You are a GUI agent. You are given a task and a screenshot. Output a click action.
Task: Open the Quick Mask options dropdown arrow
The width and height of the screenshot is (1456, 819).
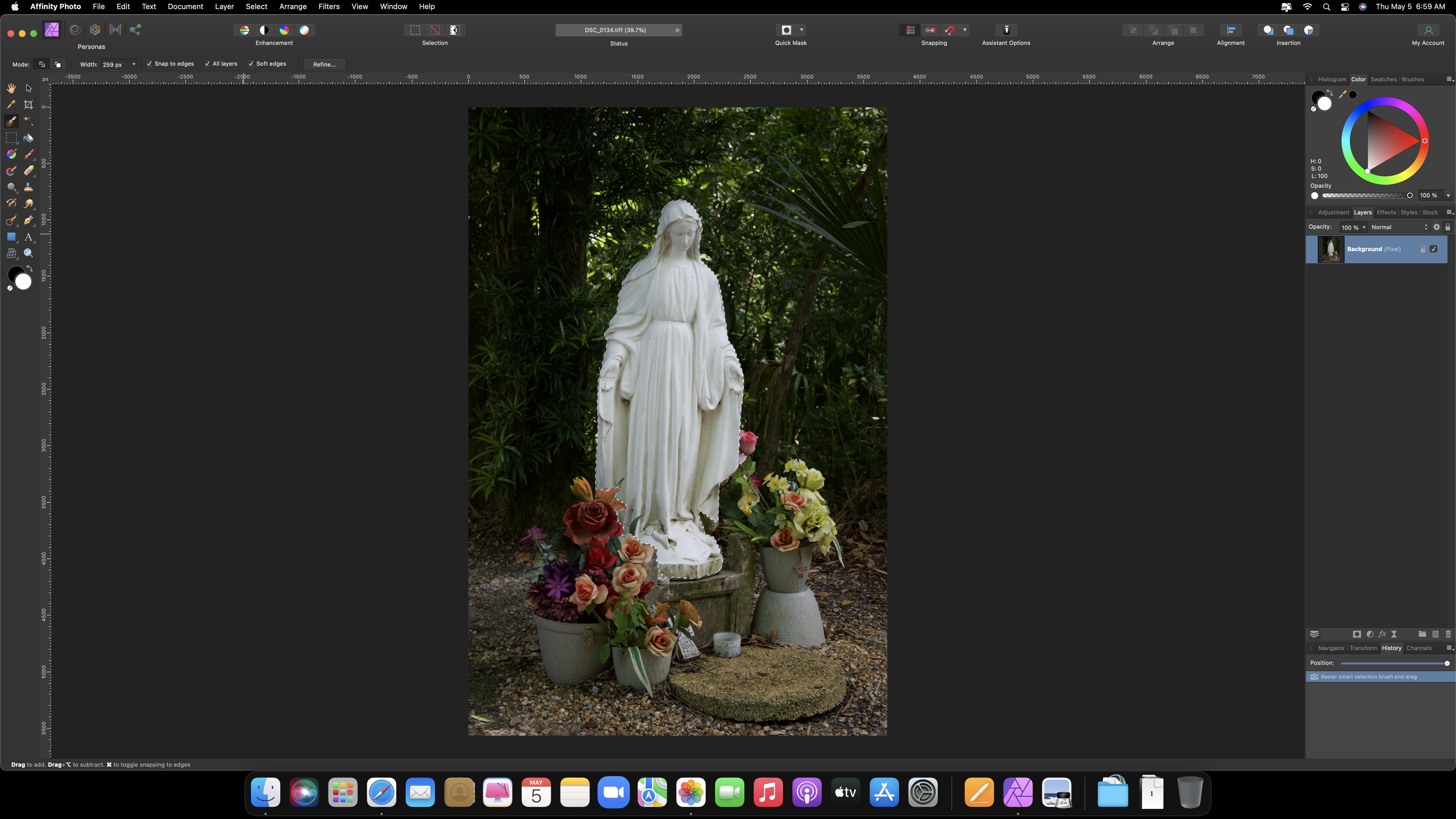801,30
